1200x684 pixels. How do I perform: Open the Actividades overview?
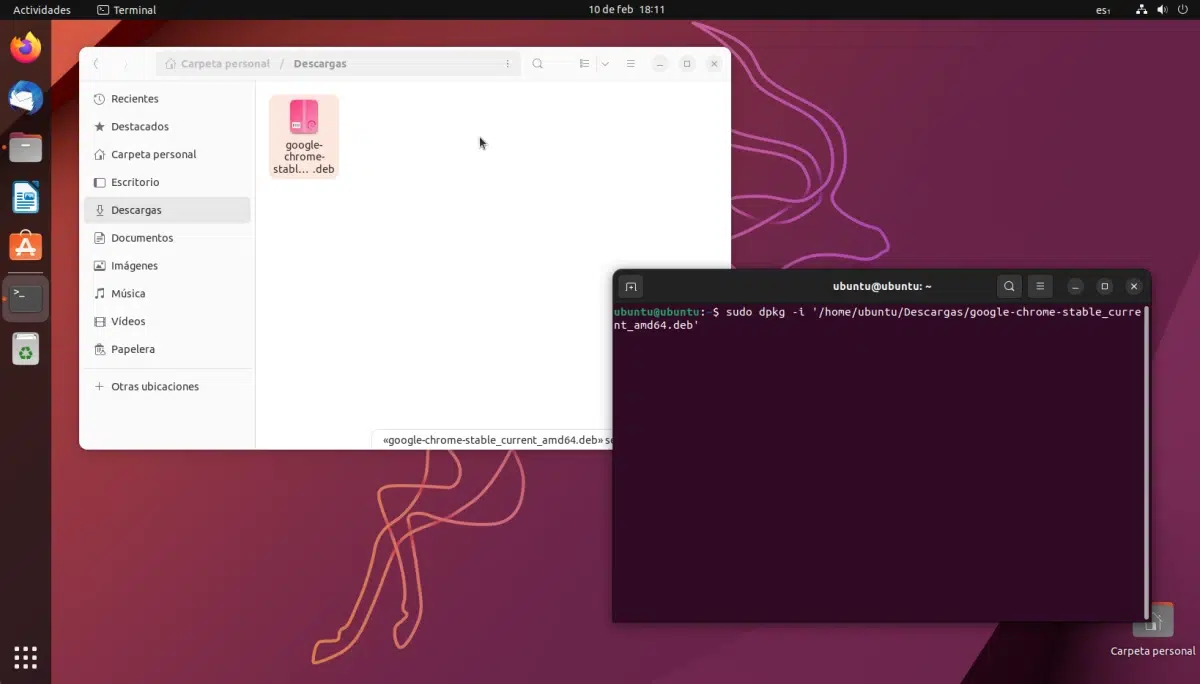point(41,10)
